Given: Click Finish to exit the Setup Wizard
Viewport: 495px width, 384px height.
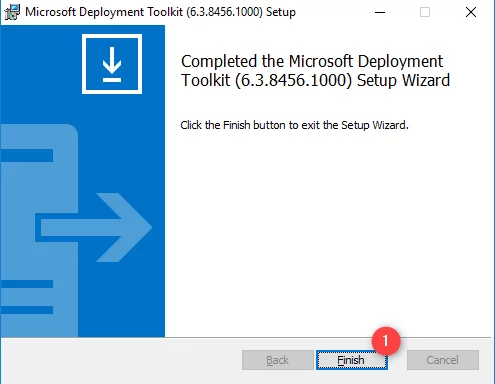Looking at the screenshot, I should coord(351,360).
